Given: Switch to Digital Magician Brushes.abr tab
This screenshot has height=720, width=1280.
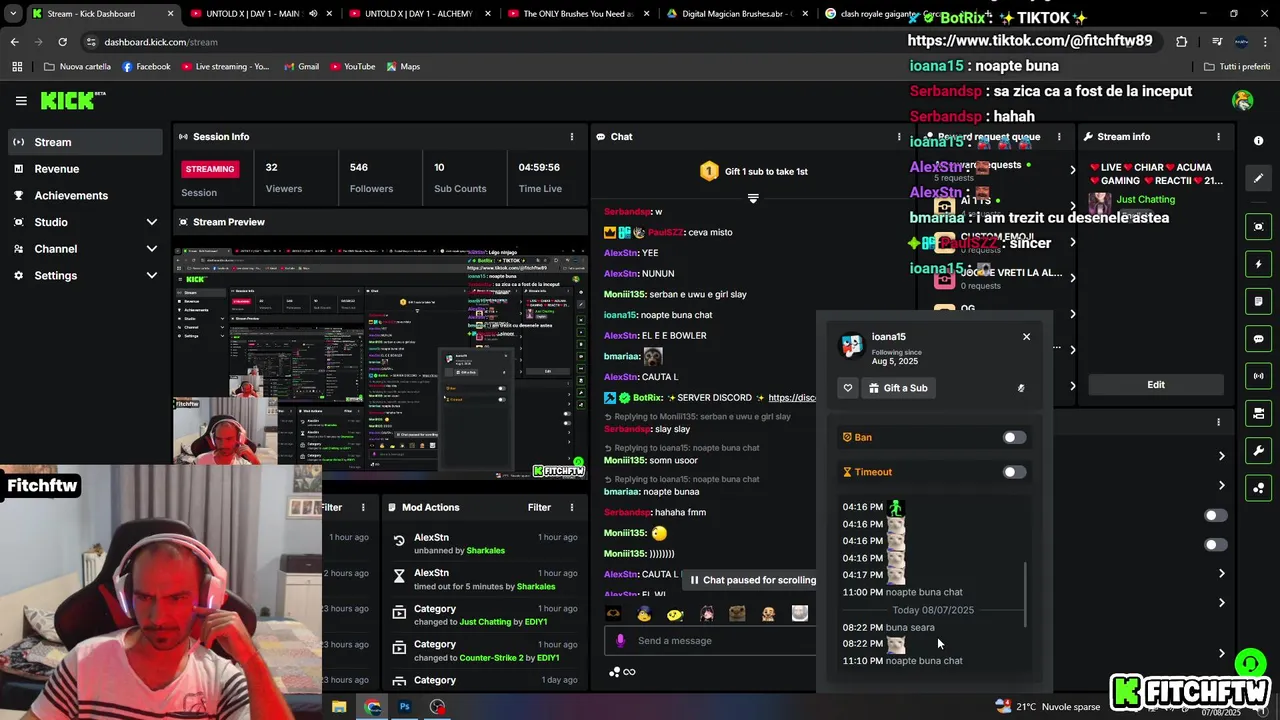Looking at the screenshot, I should (x=735, y=14).
